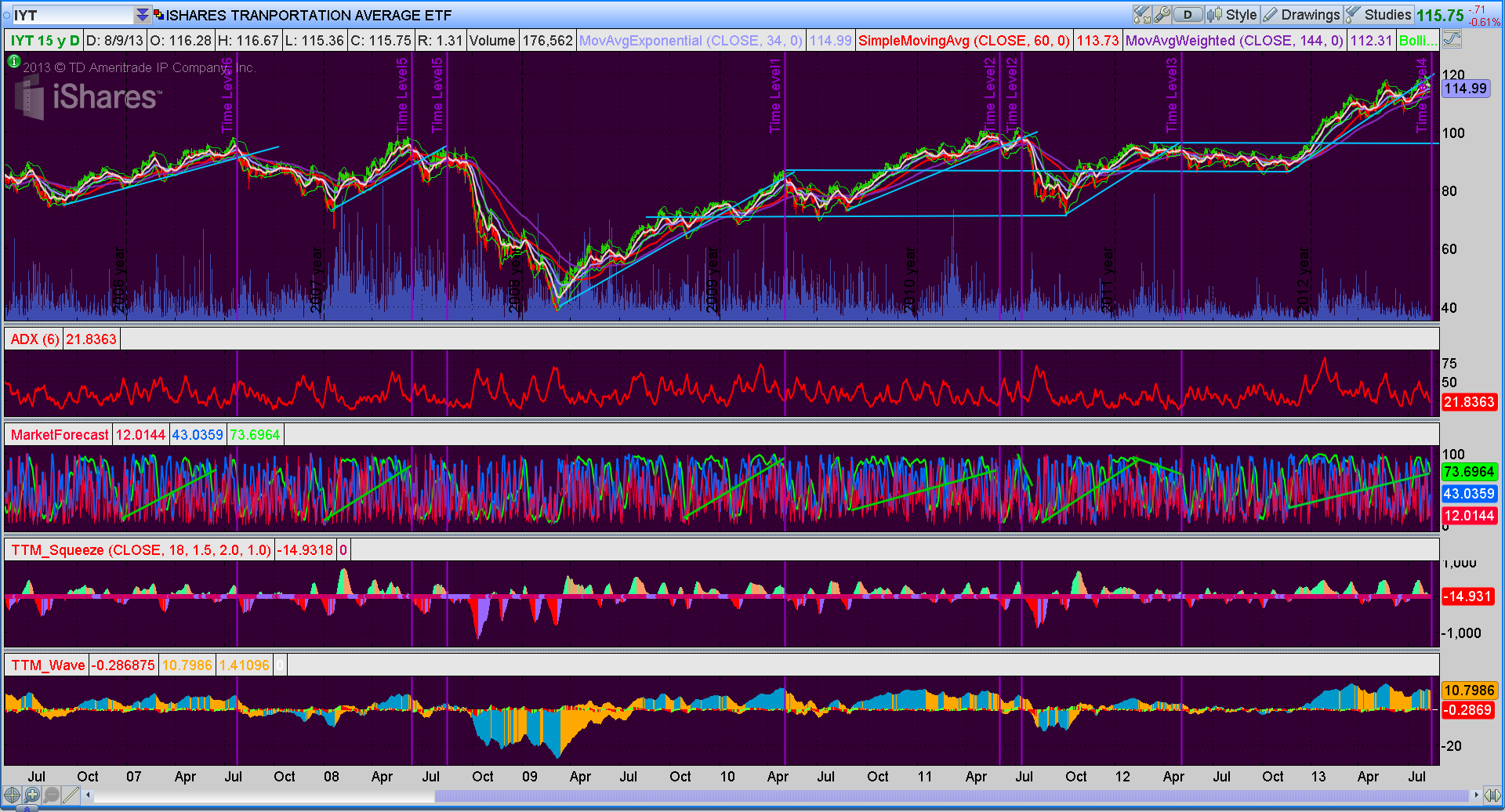1505x812 pixels.
Task: Click the SimpleMovingAvg (CLOSE, 60, 0) label
Action: pyautogui.click(x=964, y=41)
